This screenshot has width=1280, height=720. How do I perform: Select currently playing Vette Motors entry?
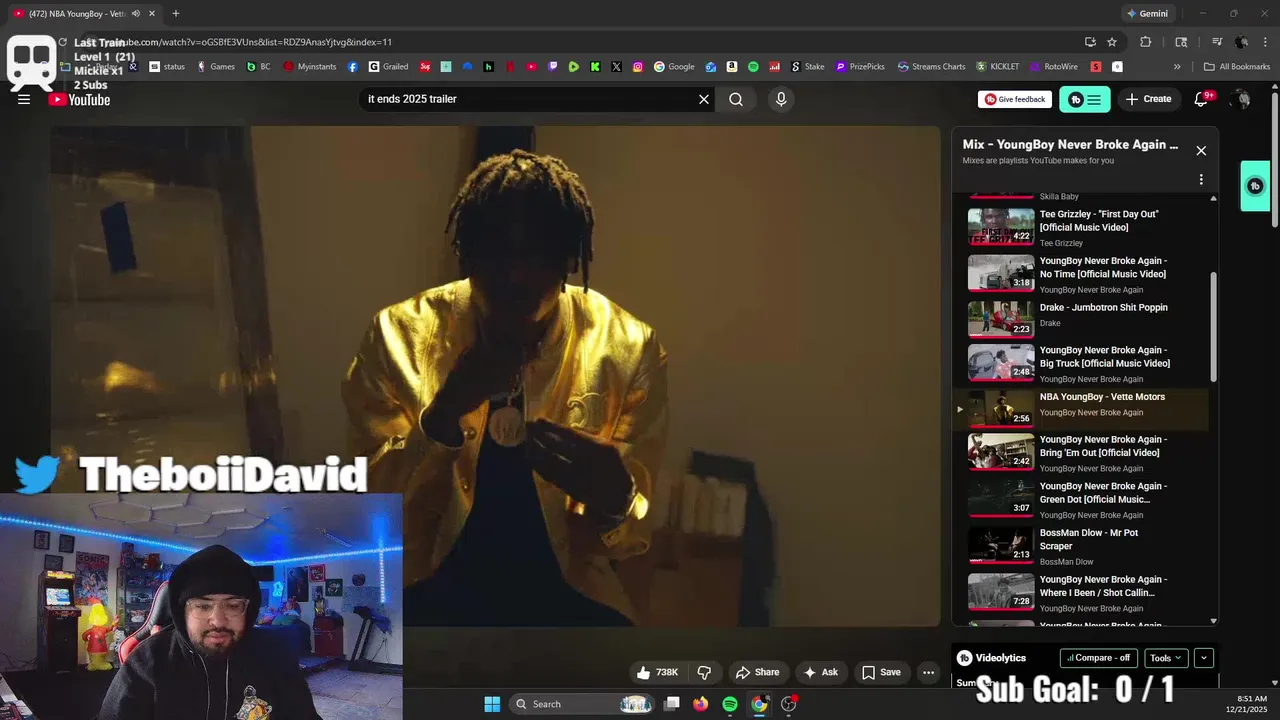click(x=1081, y=408)
